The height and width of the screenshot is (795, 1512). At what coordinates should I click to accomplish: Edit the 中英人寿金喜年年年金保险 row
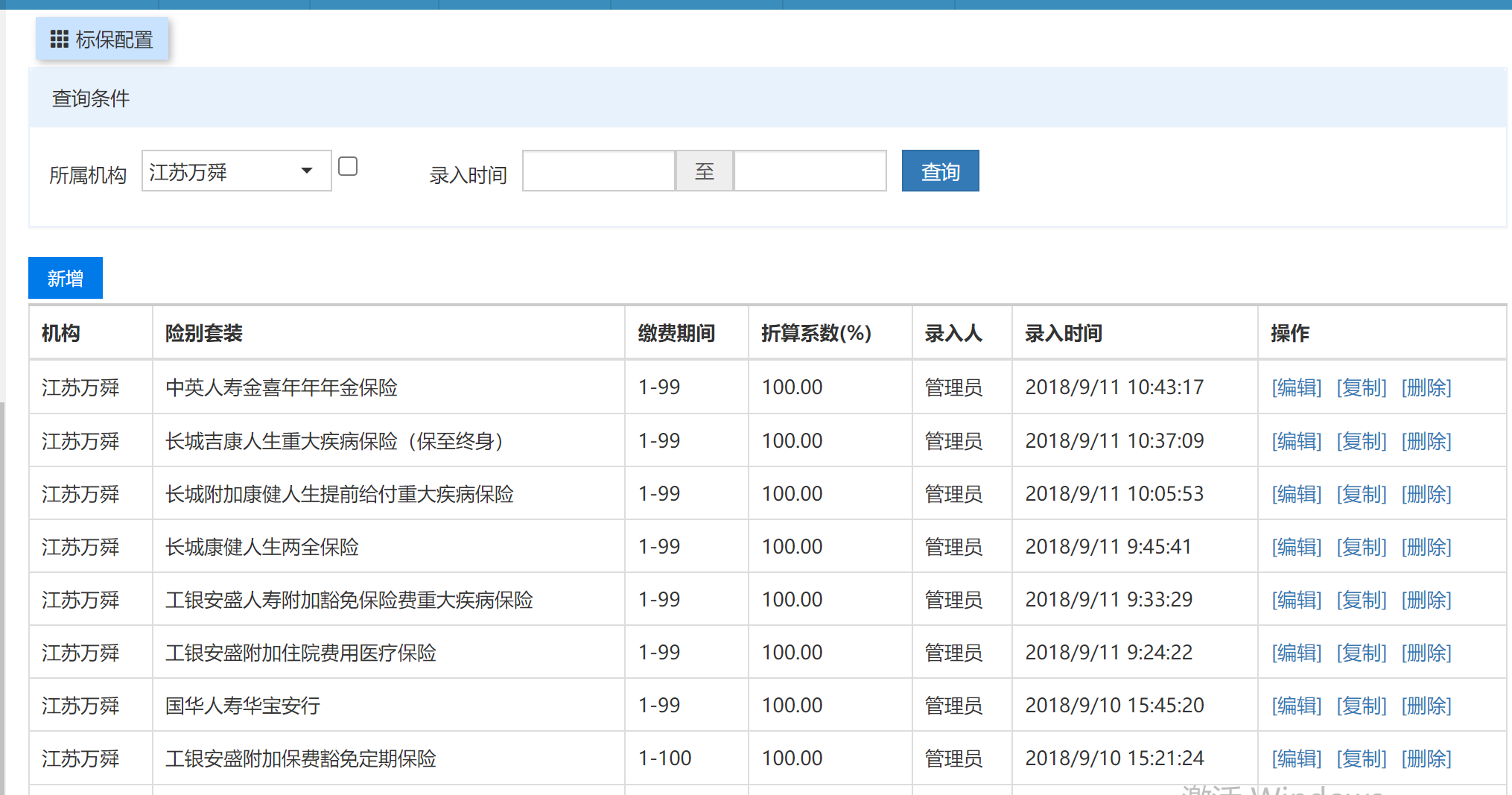coord(1296,387)
